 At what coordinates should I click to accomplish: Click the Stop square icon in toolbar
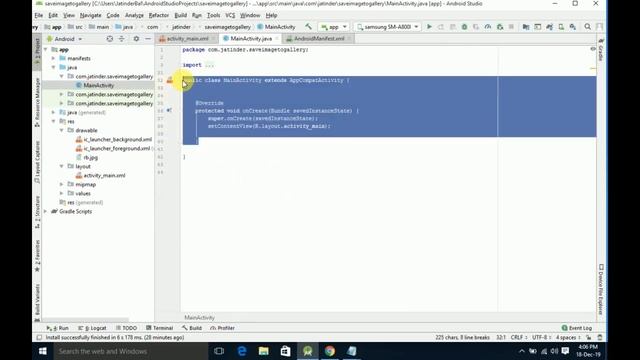click(x=511, y=27)
